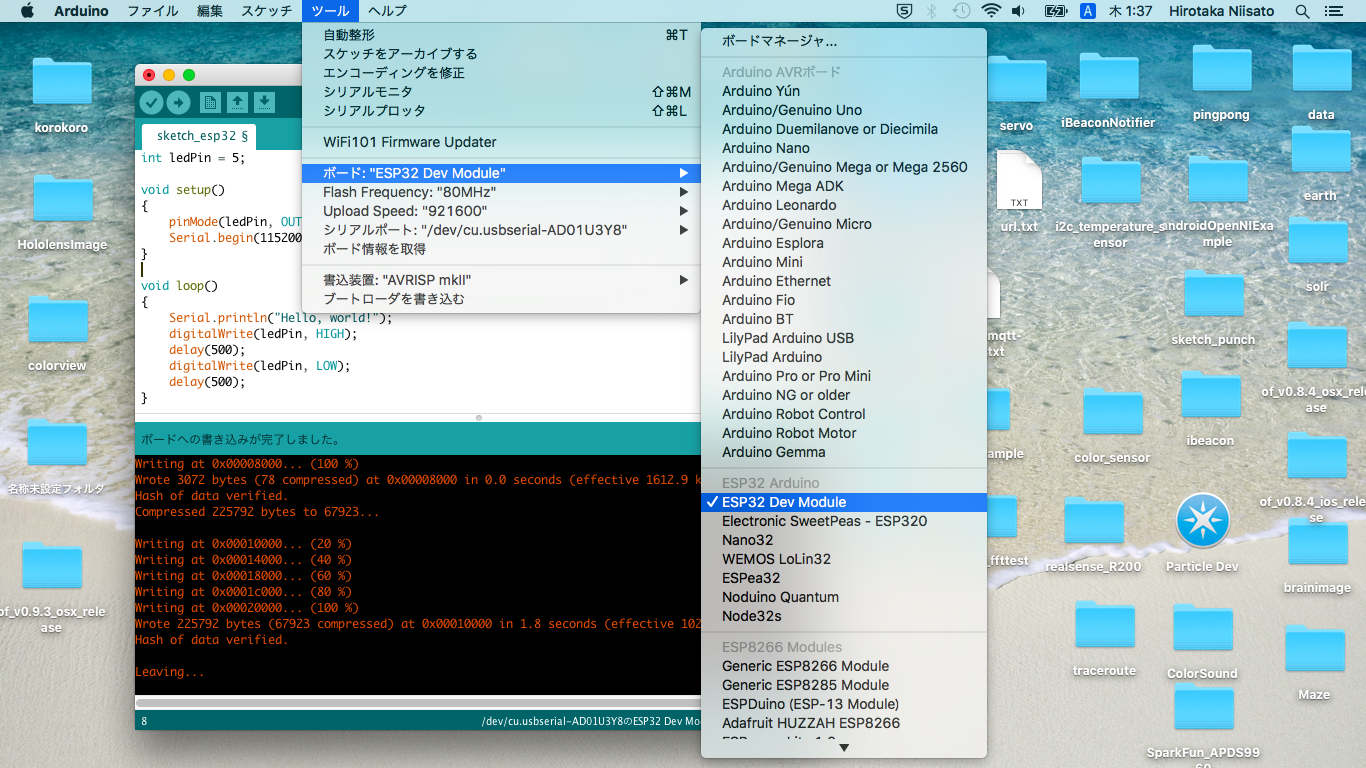Open the Particle Dev app icon

[1202, 521]
